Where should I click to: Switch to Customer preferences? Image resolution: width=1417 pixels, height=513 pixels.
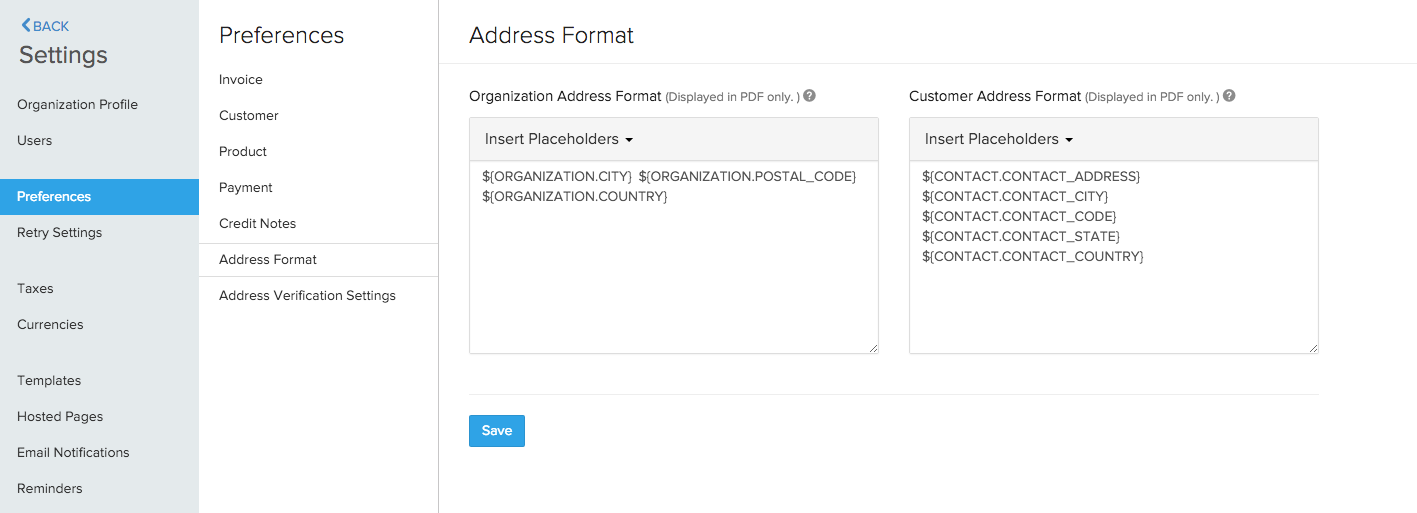[x=249, y=116]
